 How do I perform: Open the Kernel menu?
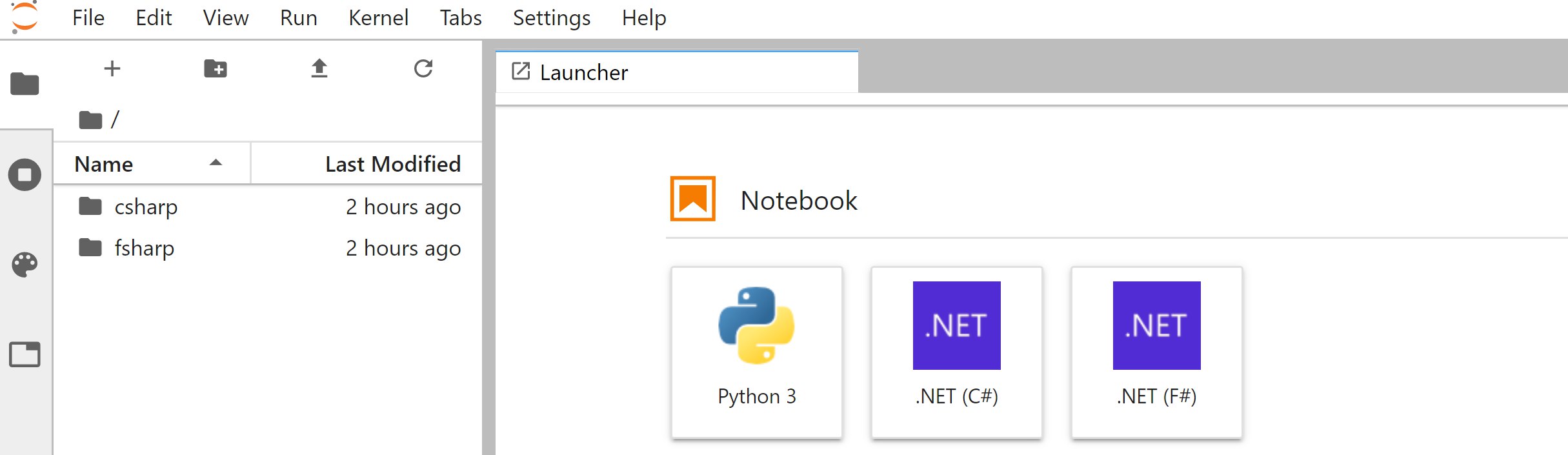coord(379,18)
